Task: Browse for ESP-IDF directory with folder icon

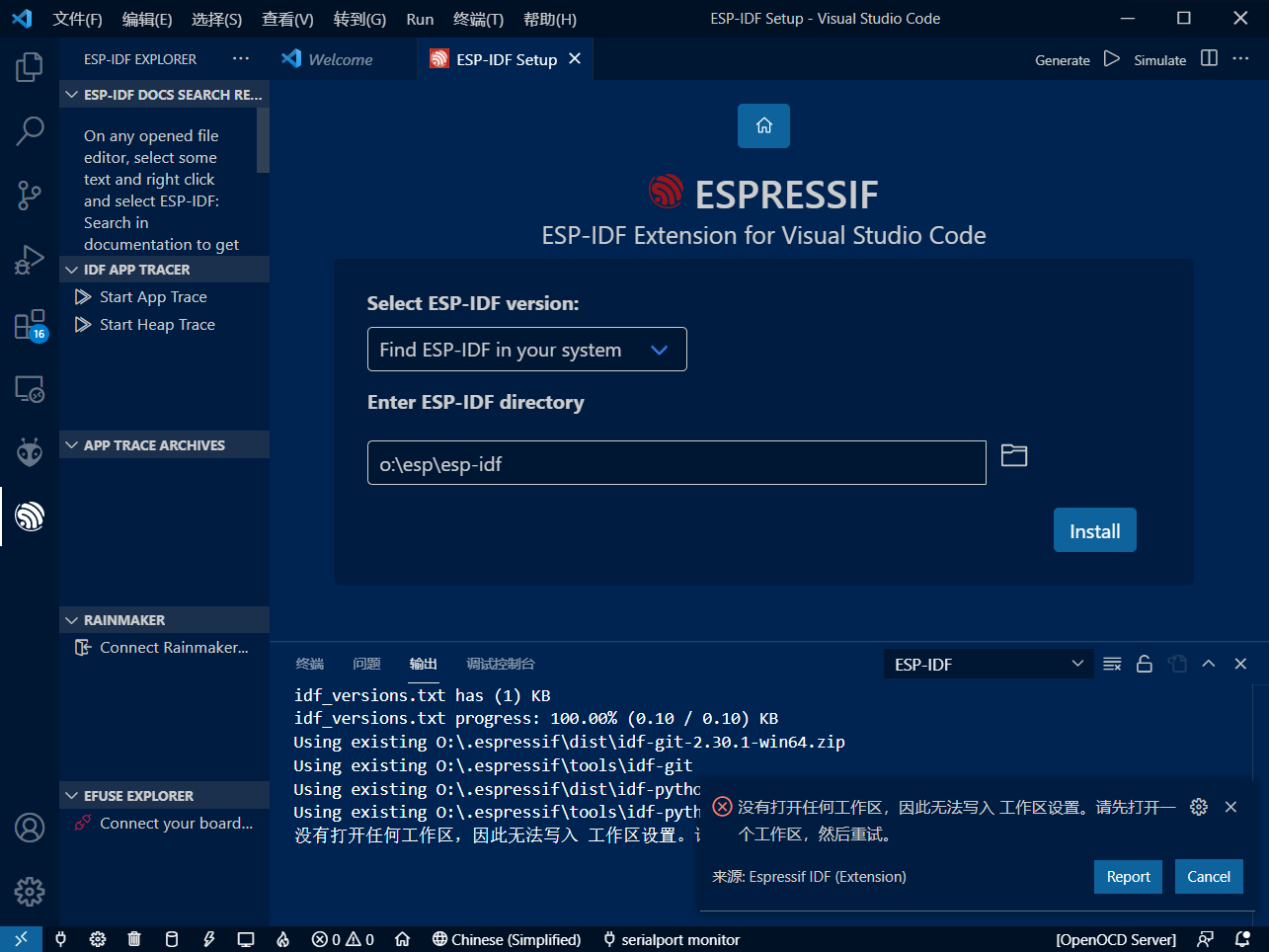Action: pyautogui.click(x=1014, y=455)
